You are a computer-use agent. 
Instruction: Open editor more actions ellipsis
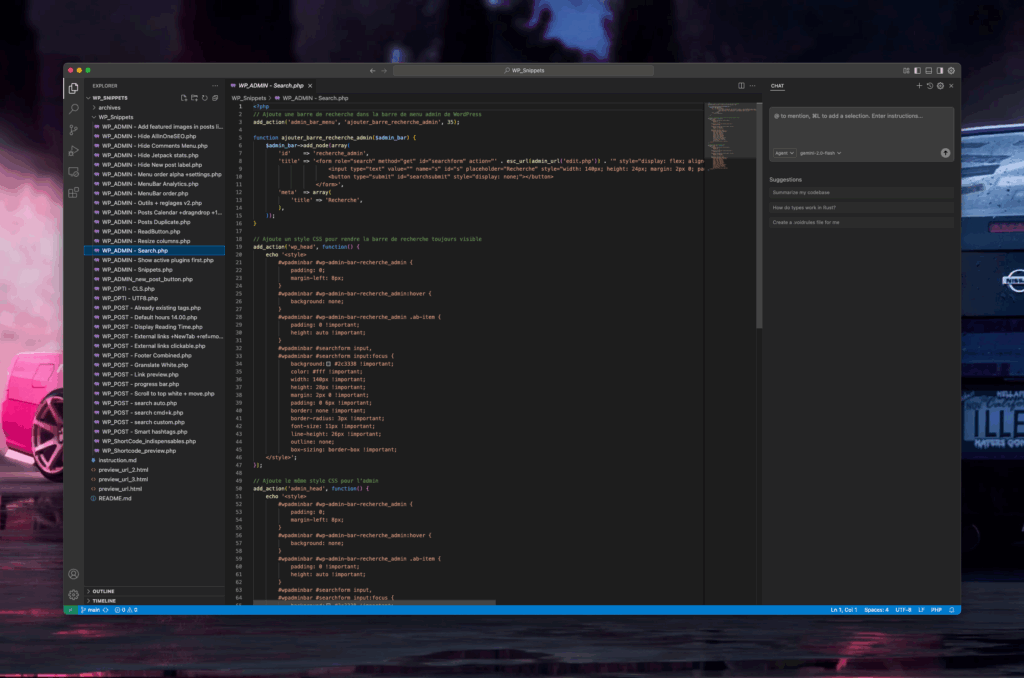tap(752, 86)
